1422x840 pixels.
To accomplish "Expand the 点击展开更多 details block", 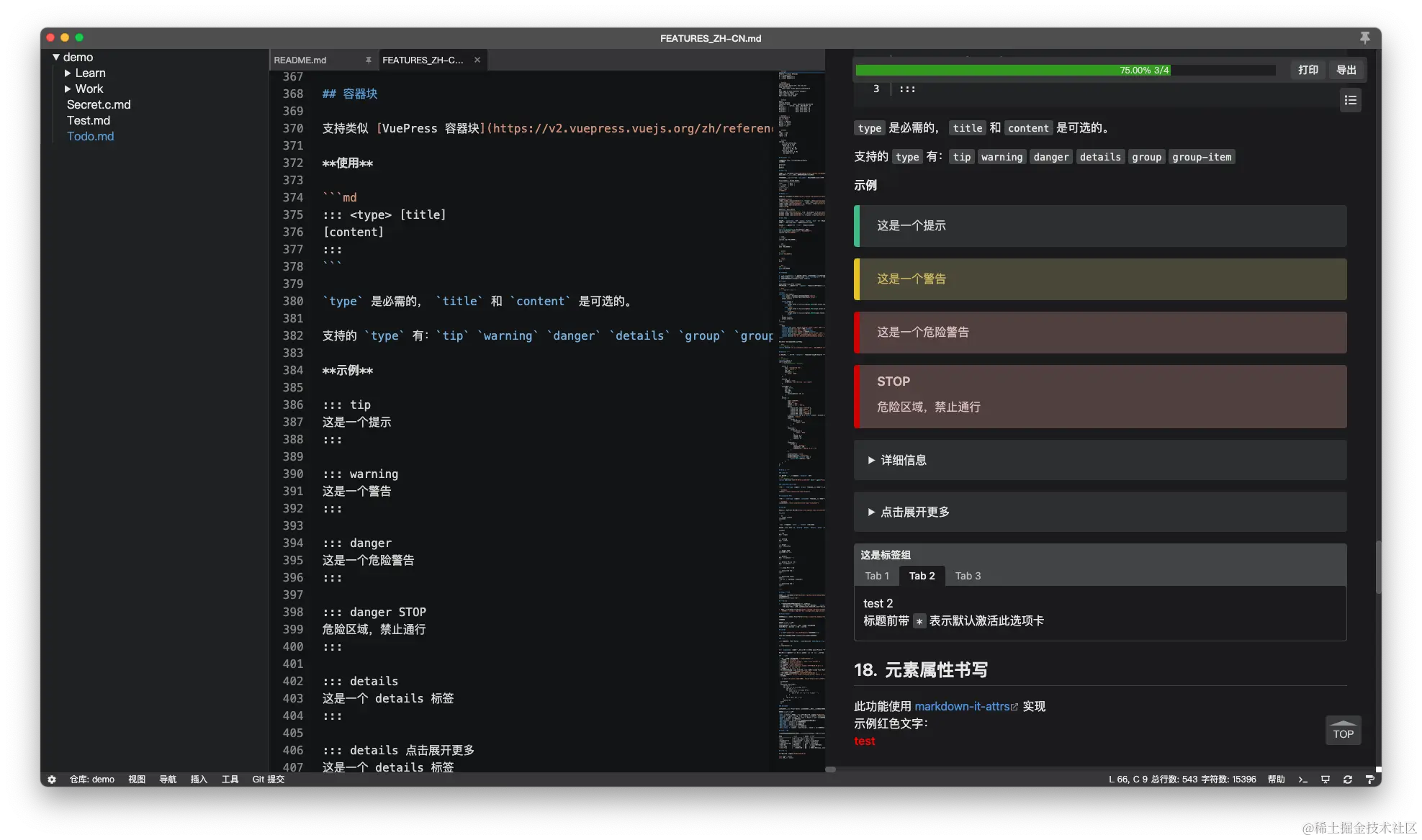I will [x=1099, y=512].
